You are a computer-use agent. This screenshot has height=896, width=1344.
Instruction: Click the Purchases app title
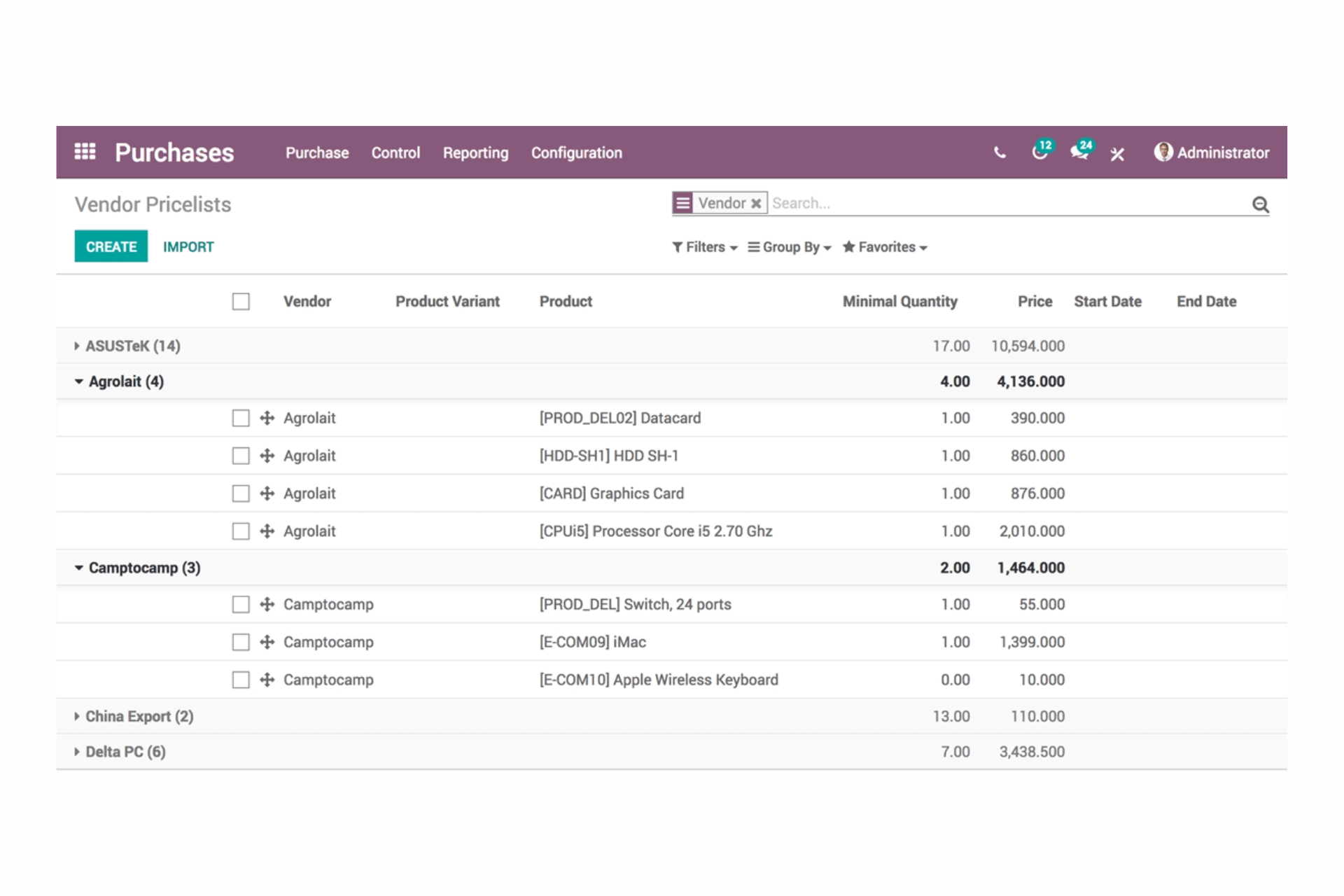(174, 153)
